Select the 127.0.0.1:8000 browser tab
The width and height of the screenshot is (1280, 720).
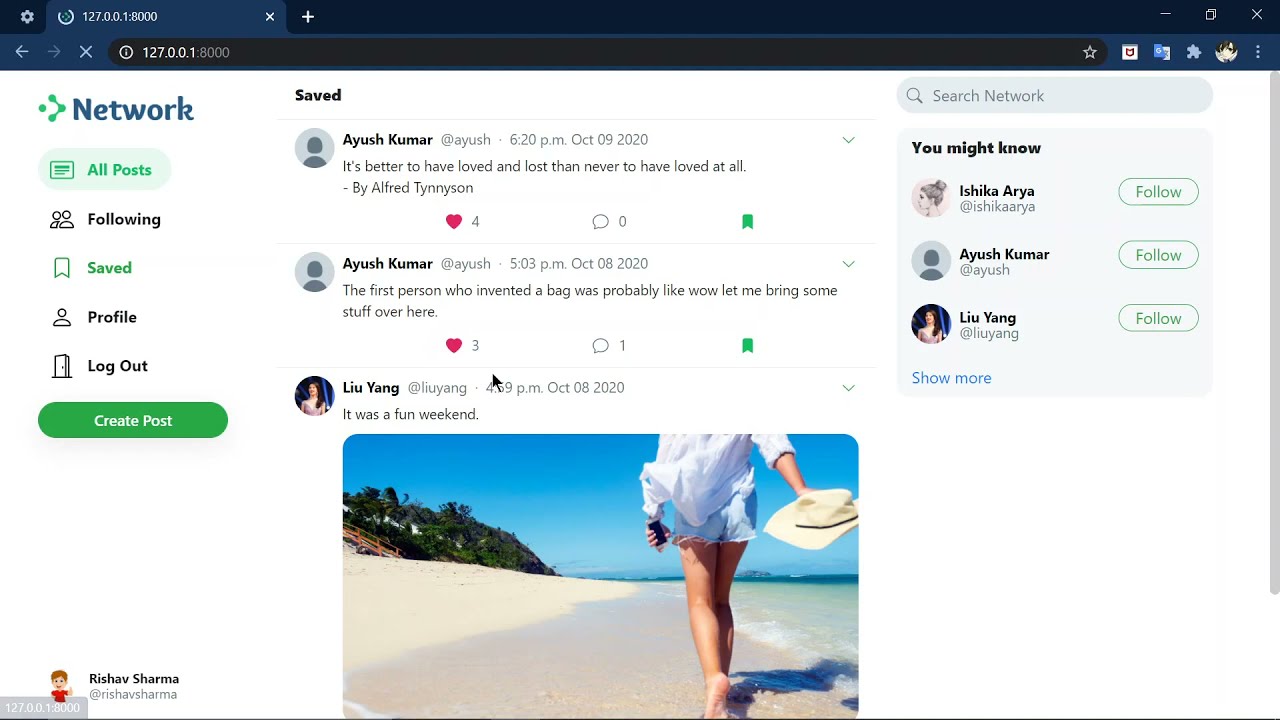point(168,17)
